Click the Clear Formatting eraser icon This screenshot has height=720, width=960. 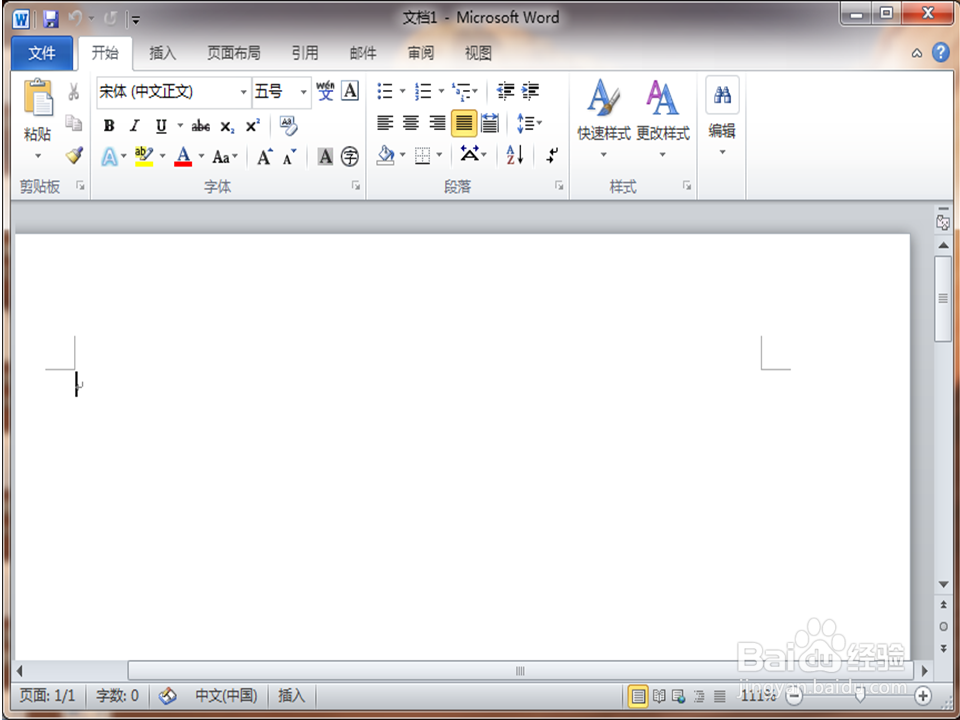[x=288, y=126]
